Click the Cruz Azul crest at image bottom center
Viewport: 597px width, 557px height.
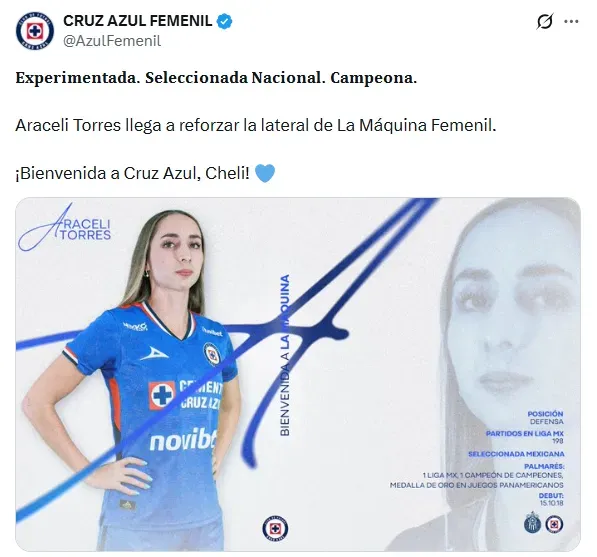[275, 528]
